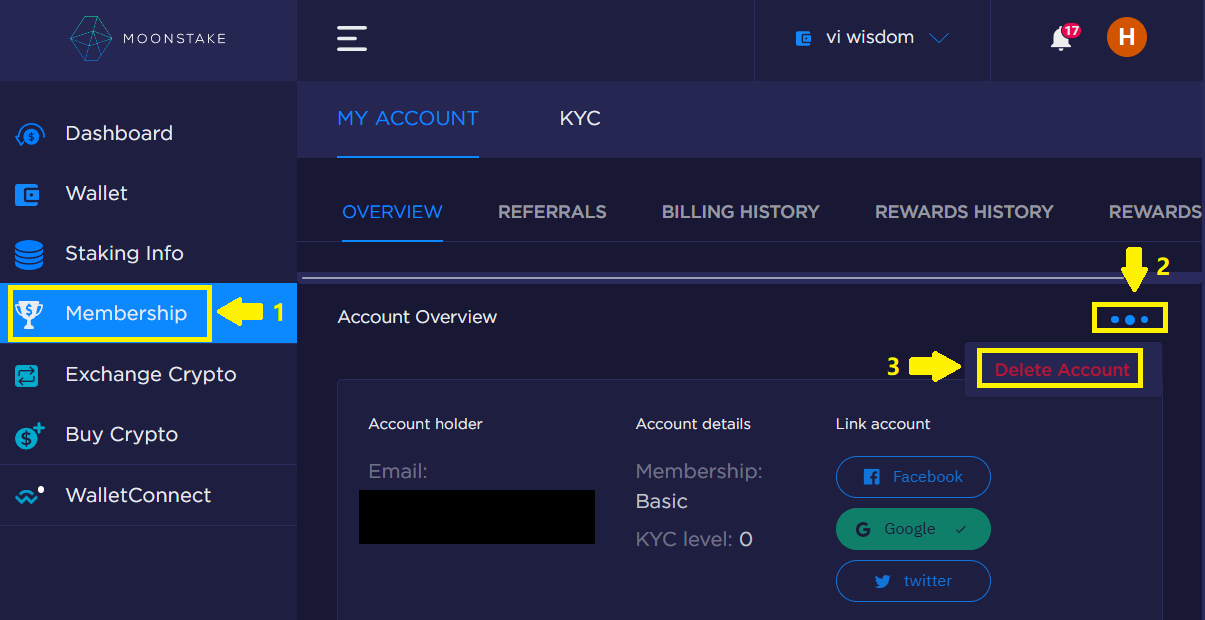Click the Account Overview heading
Image resolution: width=1205 pixels, height=620 pixels.
(x=417, y=317)
